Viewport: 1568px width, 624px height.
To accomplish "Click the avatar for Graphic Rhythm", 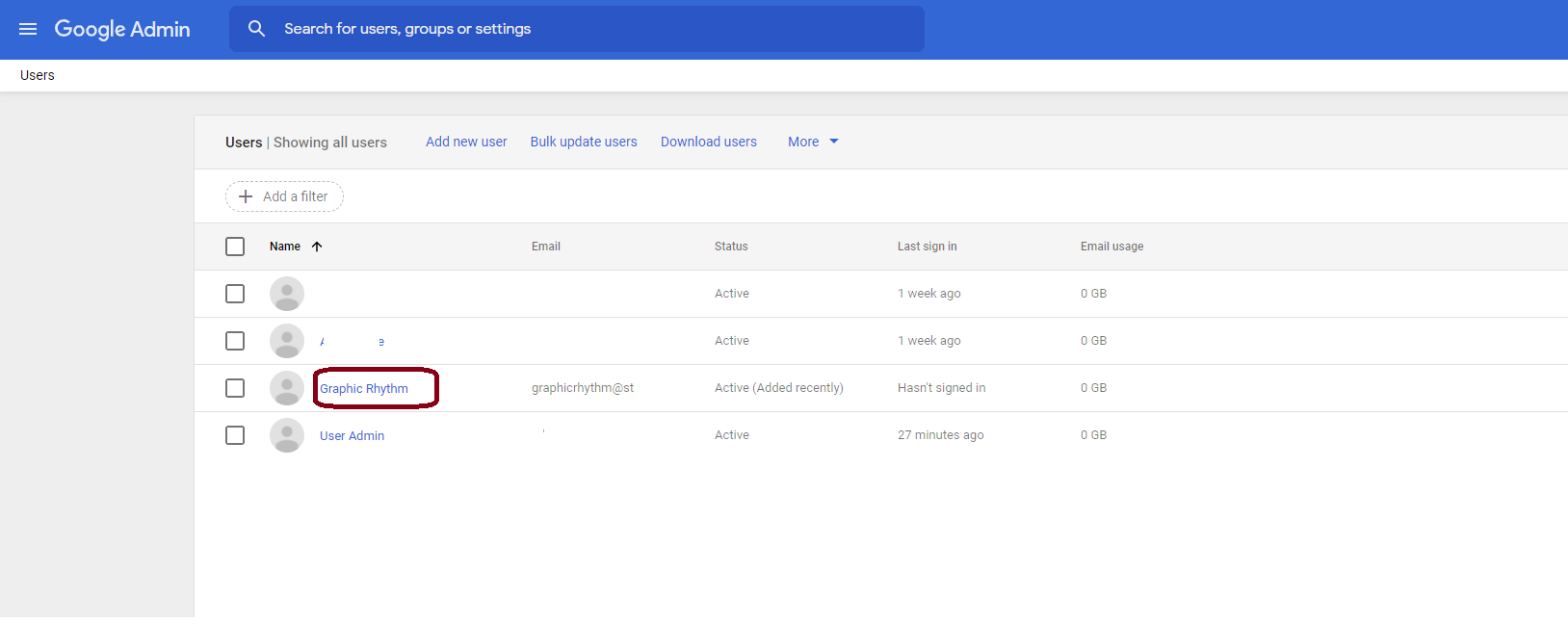I will (287, 388).
